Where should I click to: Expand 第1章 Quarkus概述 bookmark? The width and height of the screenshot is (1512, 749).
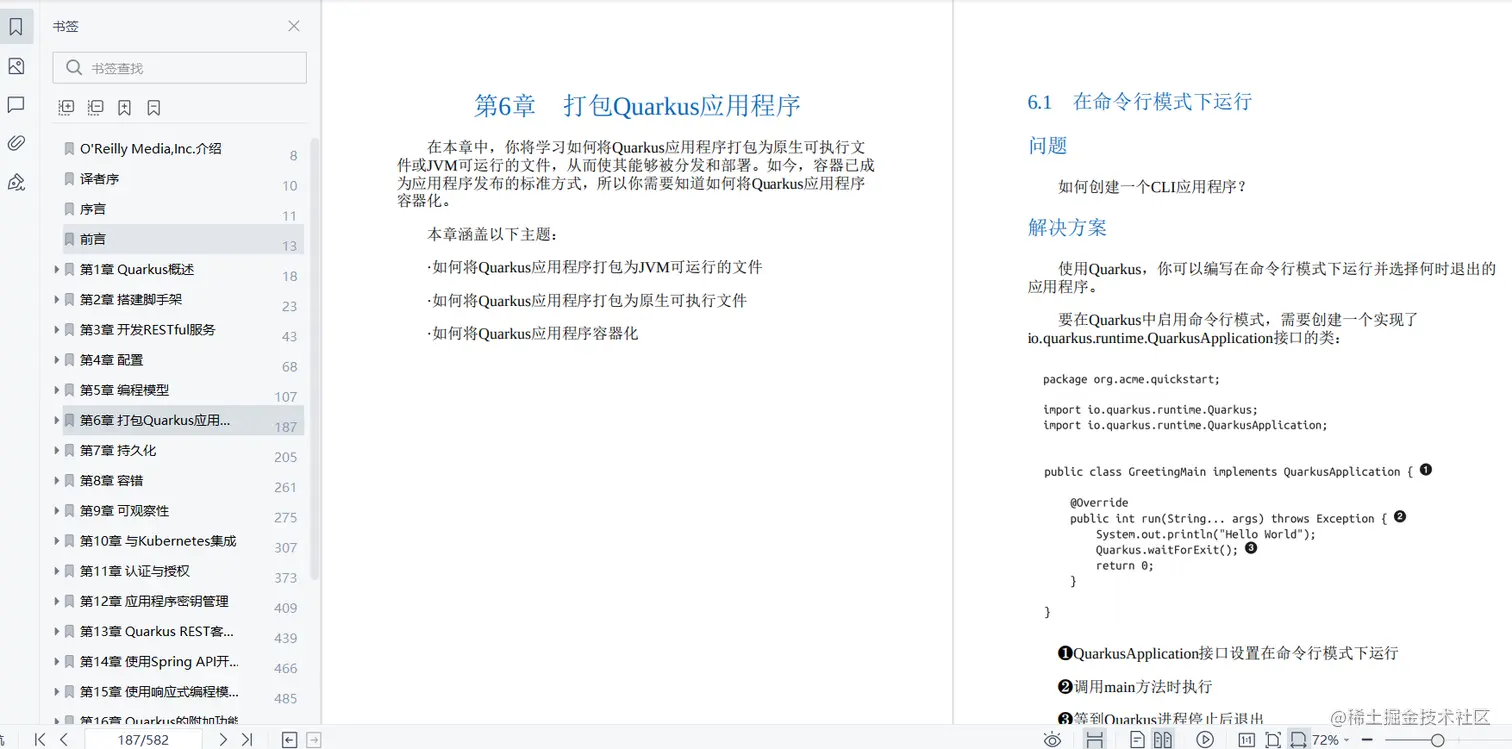pyautogui.click(x=57, y=269)
